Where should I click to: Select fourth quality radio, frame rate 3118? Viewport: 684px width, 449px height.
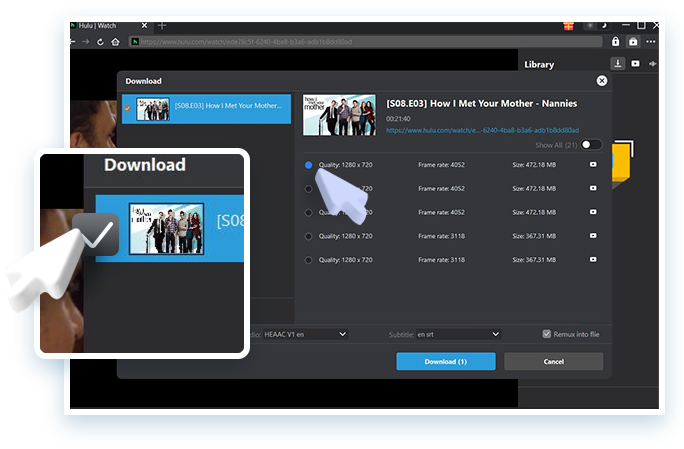pyautogui.click(x=308, y=236)
